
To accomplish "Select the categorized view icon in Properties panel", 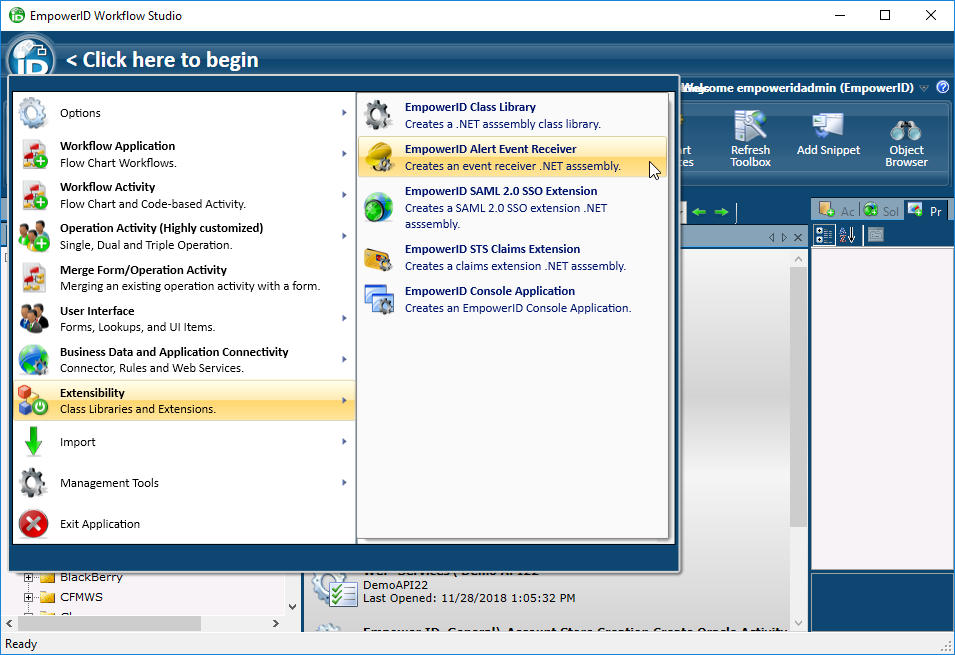I will [x=824, y=234].
